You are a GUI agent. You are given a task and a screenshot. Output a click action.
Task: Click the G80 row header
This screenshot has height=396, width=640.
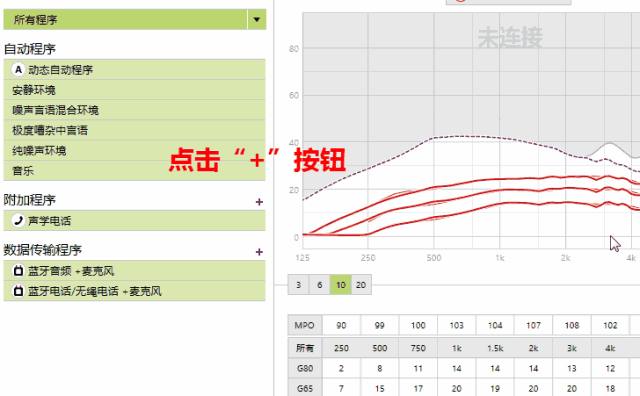(304, 368)
